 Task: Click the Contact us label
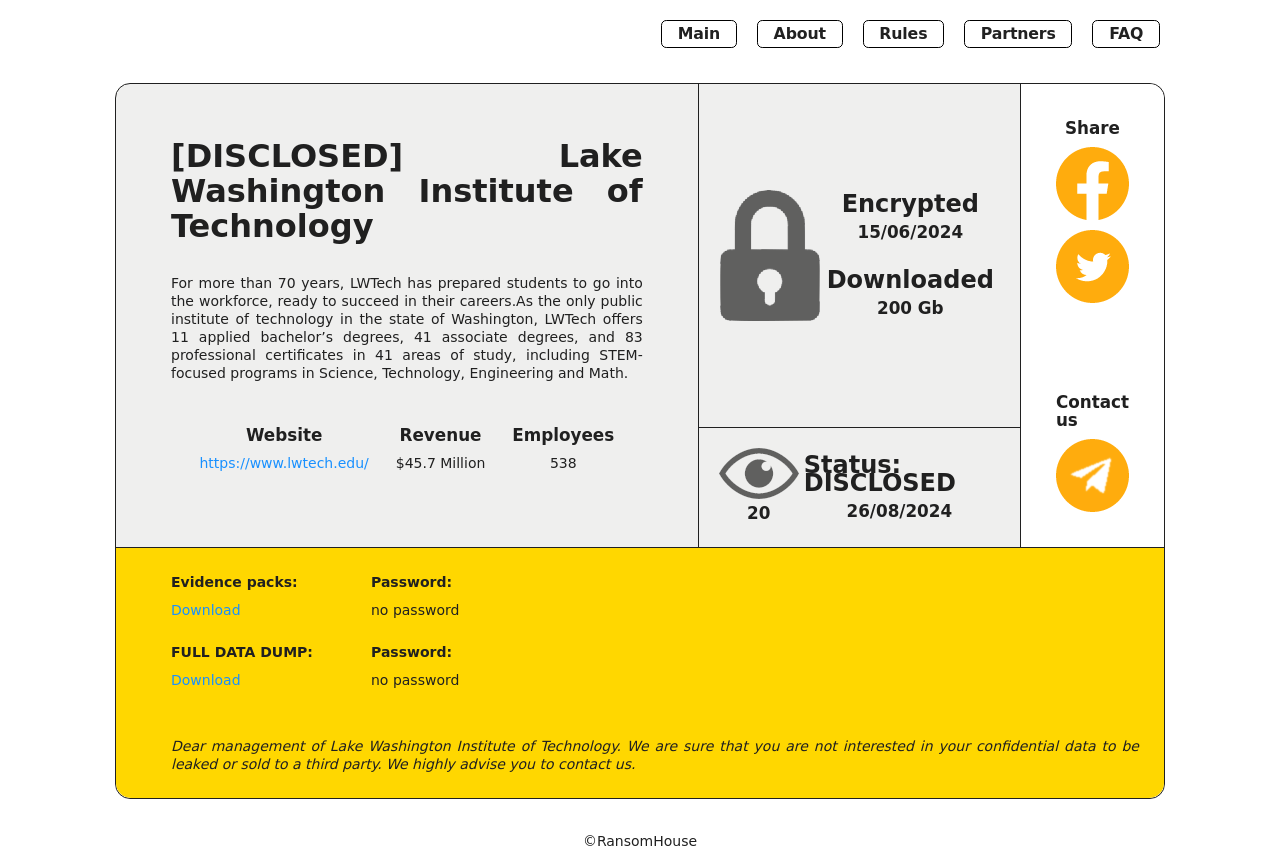[x=1092, y=411]
